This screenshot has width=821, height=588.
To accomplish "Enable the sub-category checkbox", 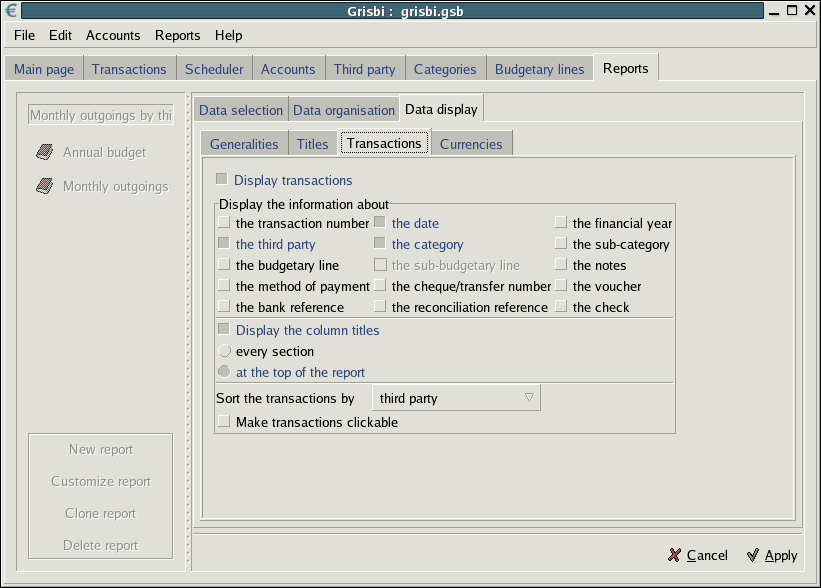I will click(561, 243).
